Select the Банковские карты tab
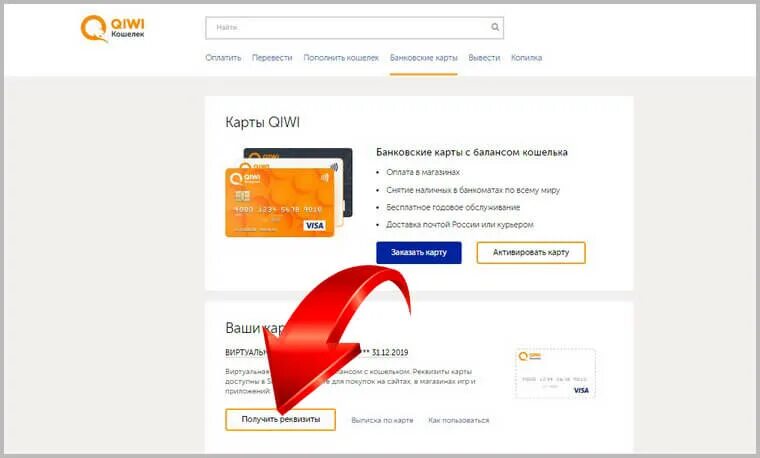The width and height of the screenshot is (760, 458). (x=424, y=58)
